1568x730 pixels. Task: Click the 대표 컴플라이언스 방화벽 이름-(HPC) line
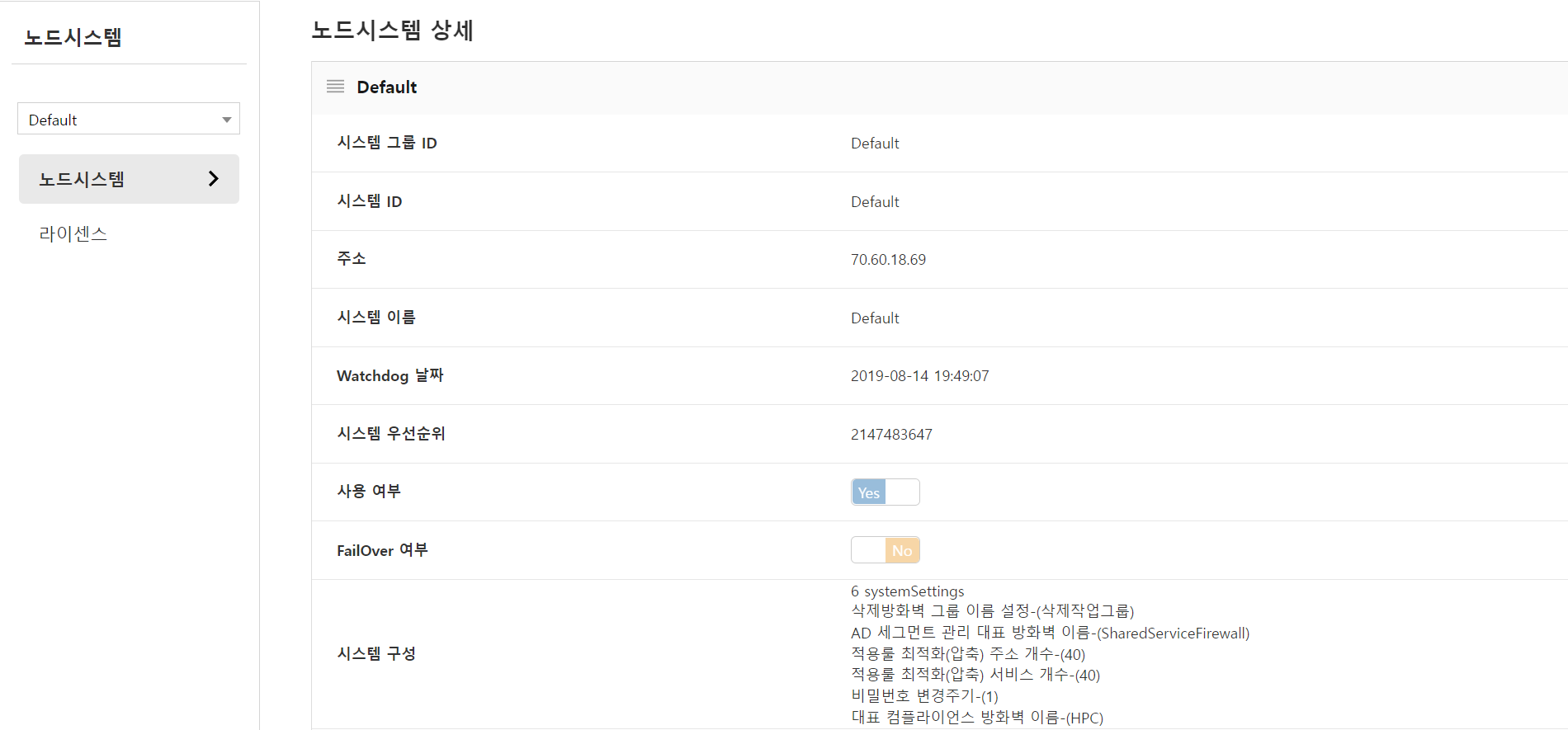click(x=977, y=718)
